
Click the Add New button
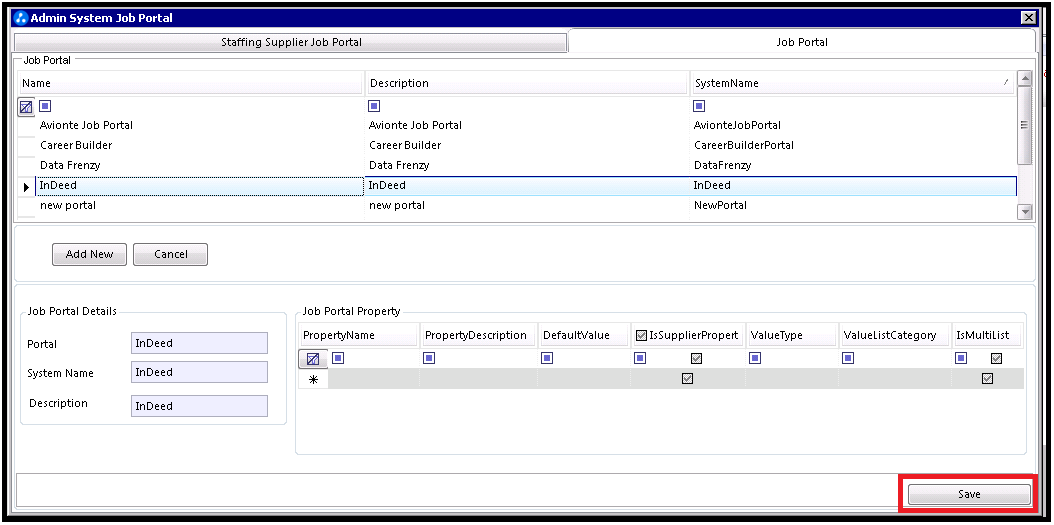(89, 254)
